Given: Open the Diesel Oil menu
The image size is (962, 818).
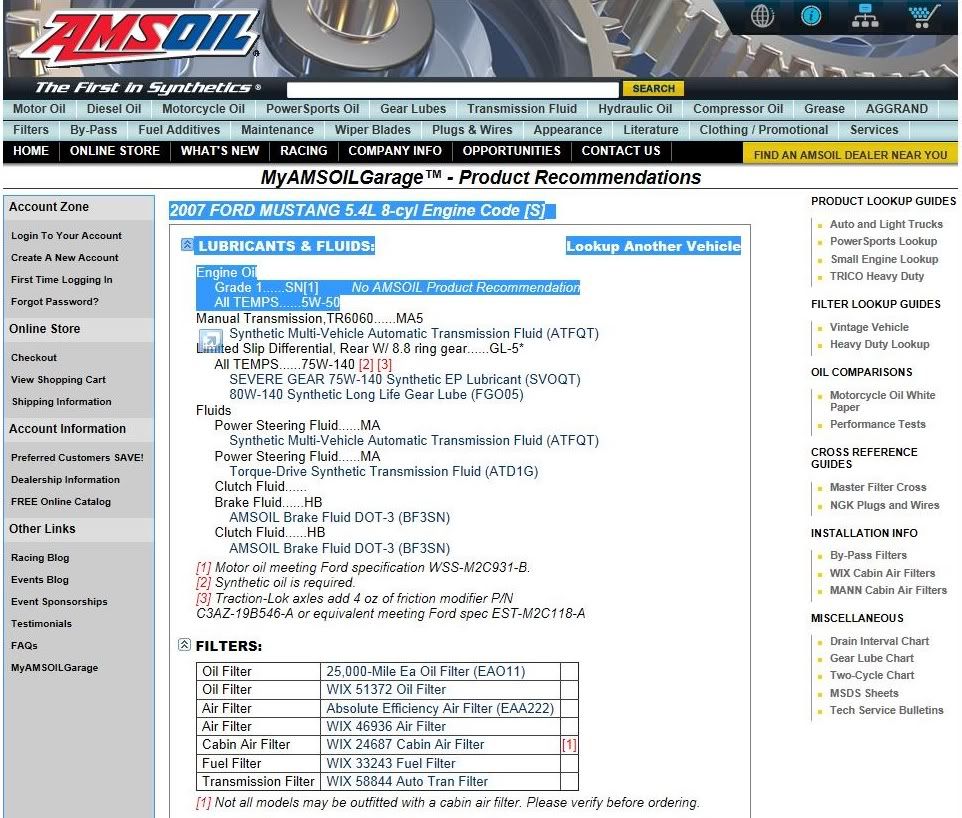Looking at the screenshot, I should coord(114,109).
